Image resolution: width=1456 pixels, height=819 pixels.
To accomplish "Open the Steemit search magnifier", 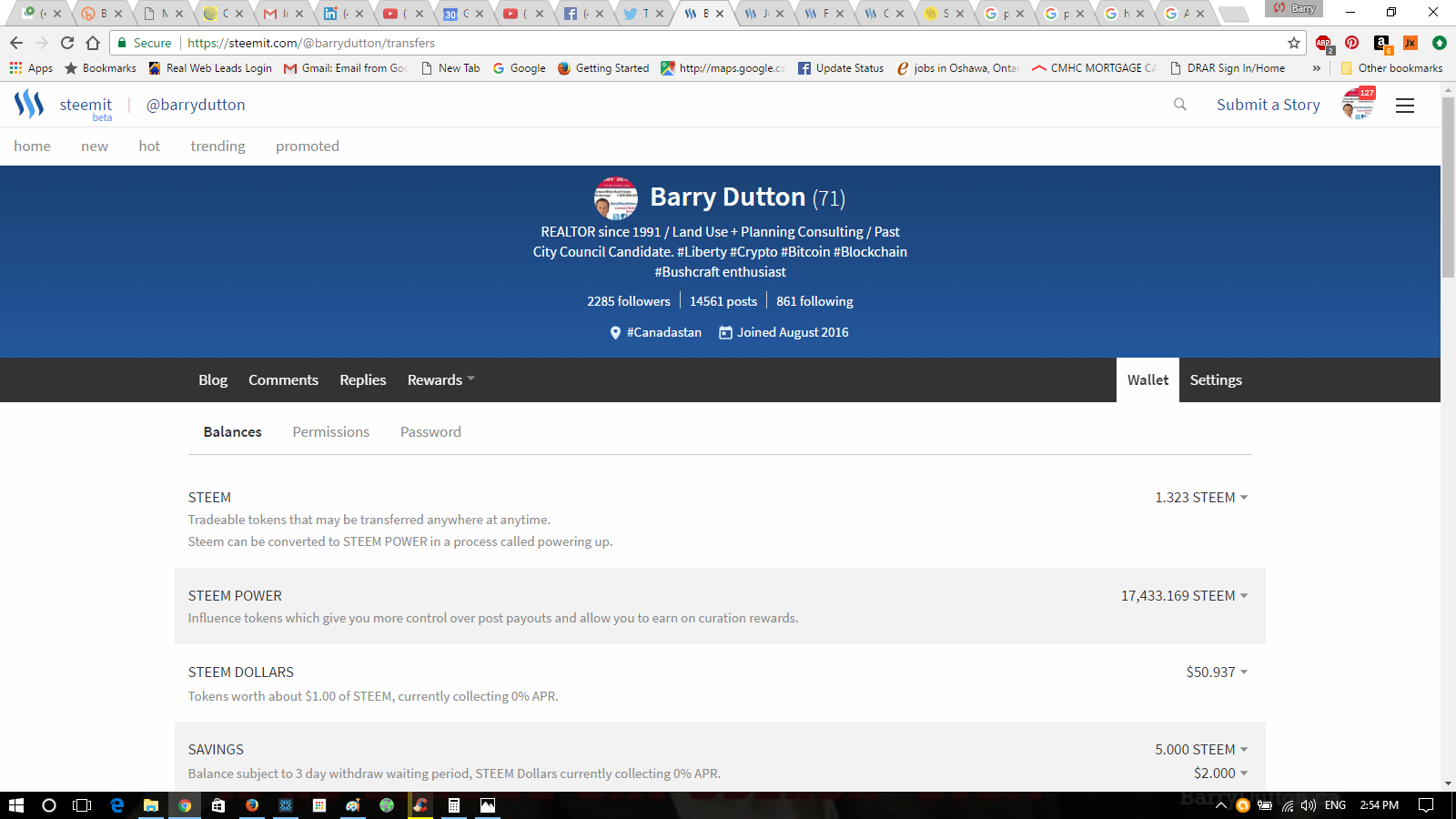I will point(1180,105).
